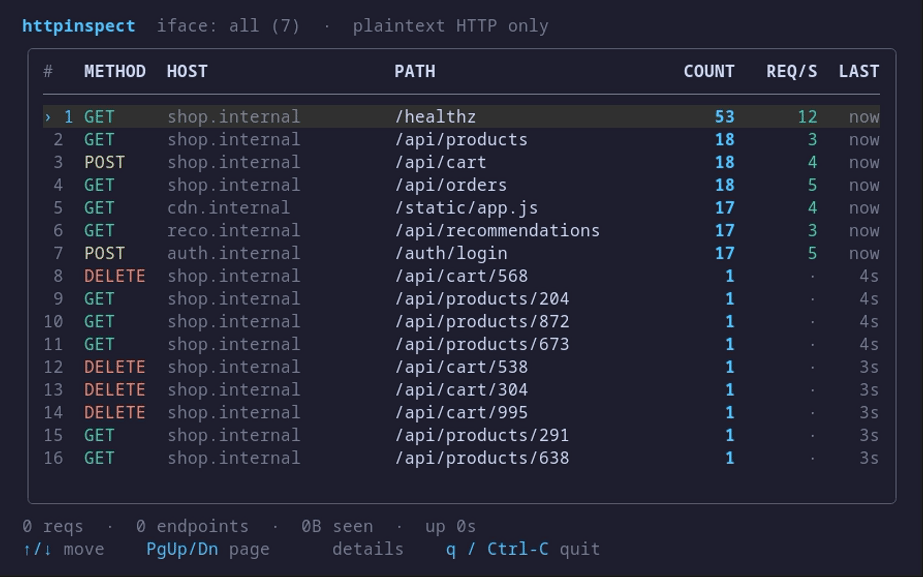
Task: Click cdn.internal host cell
Action: coord(228,208)
